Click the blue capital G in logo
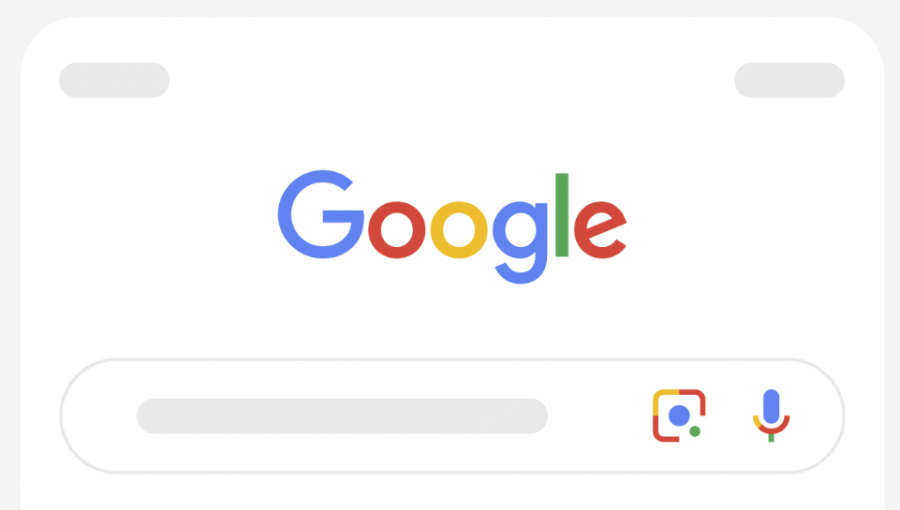The image size is (900, 510). pyautogui.click(x=321, y=214)
